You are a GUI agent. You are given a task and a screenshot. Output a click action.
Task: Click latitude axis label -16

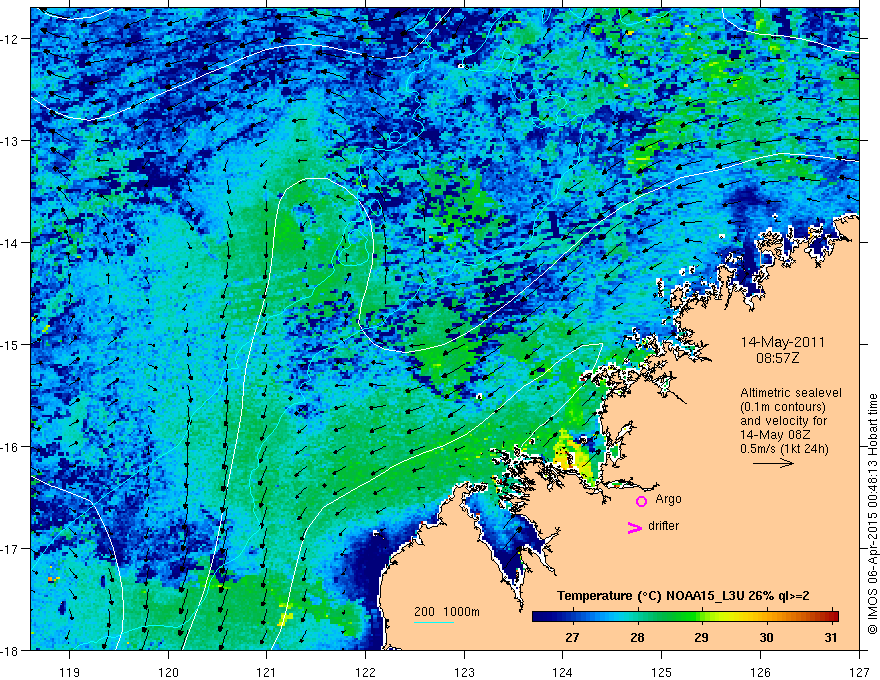[x=10, y=447]
